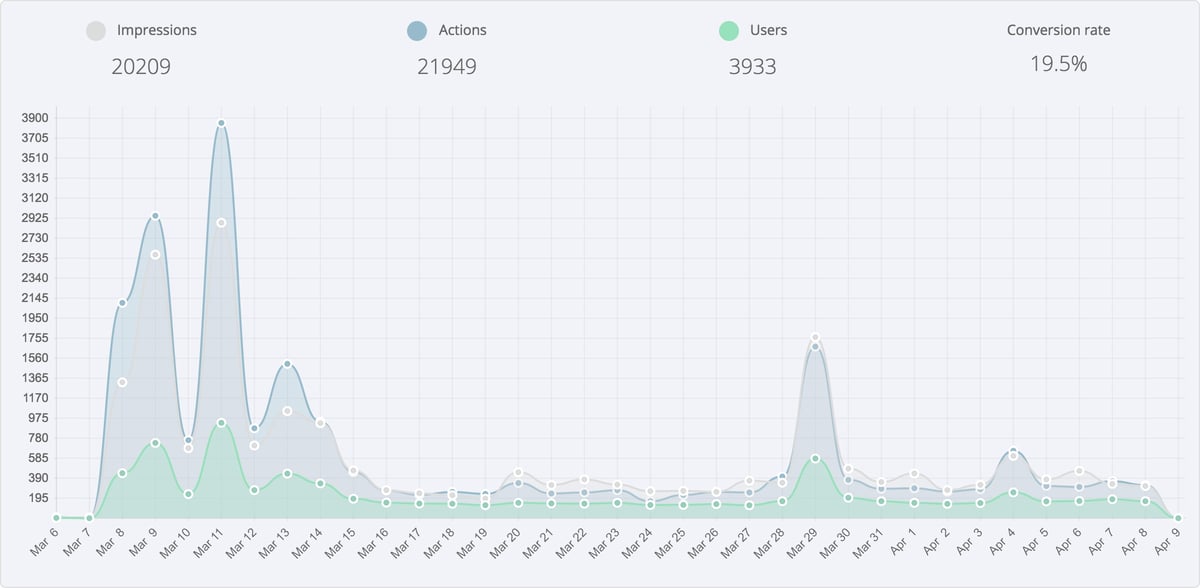Click the 20209 impressions total
The height and width of the screenshot is (588, 1200).
[141, 67]
